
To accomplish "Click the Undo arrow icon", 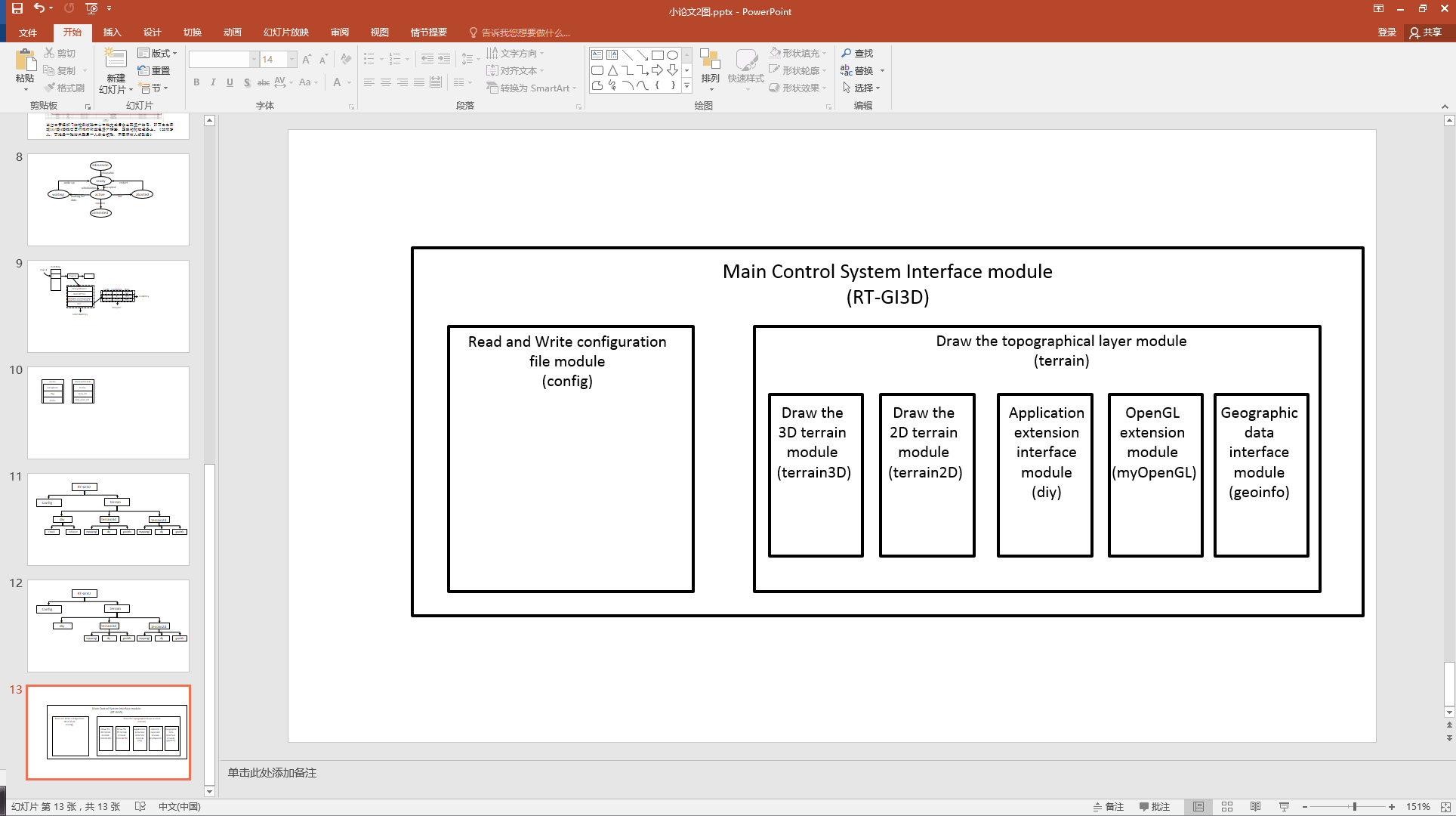I will coord(39,8).
